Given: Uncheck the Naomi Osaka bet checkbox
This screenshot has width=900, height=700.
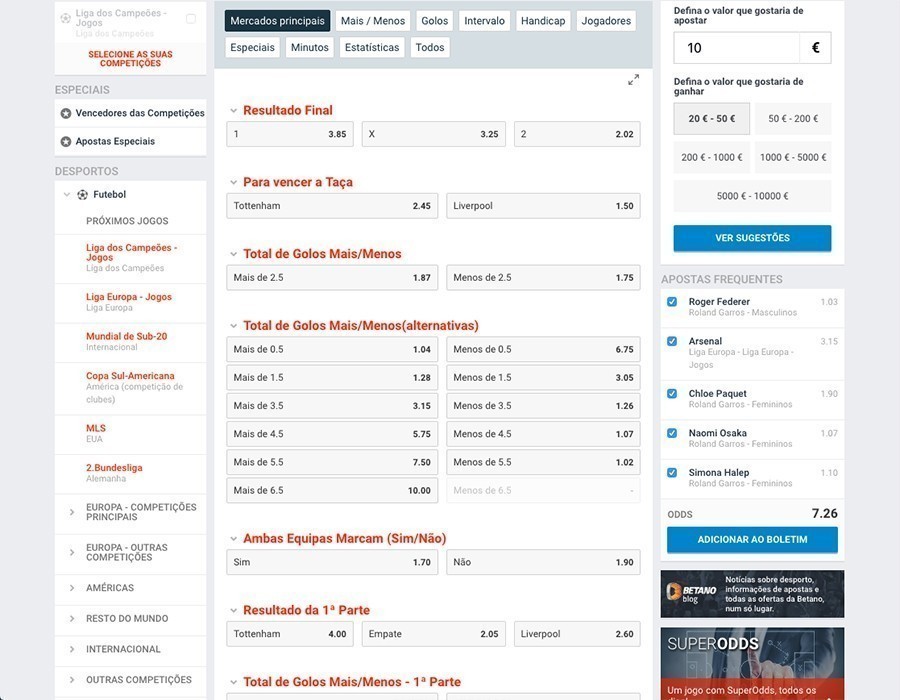Looking at the screenshot, I should [x=672, y=433].
